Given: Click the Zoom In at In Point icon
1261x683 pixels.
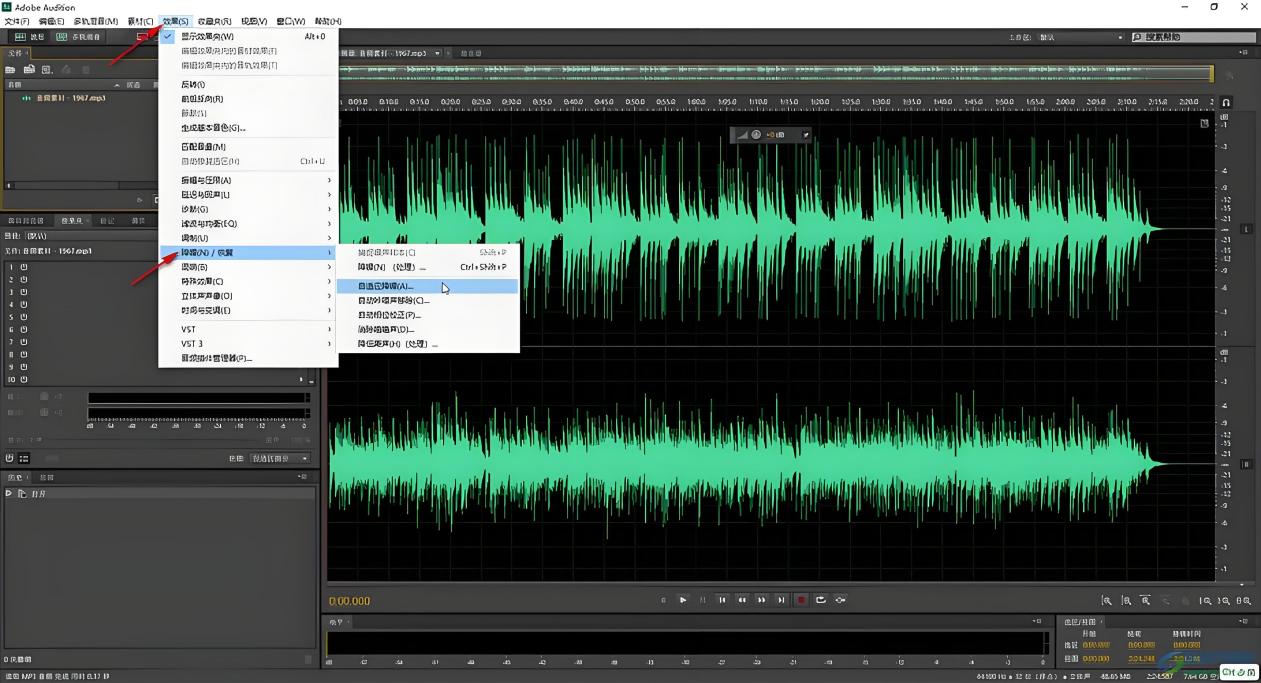Looking at the screenshot, I should pos(1206,600).
